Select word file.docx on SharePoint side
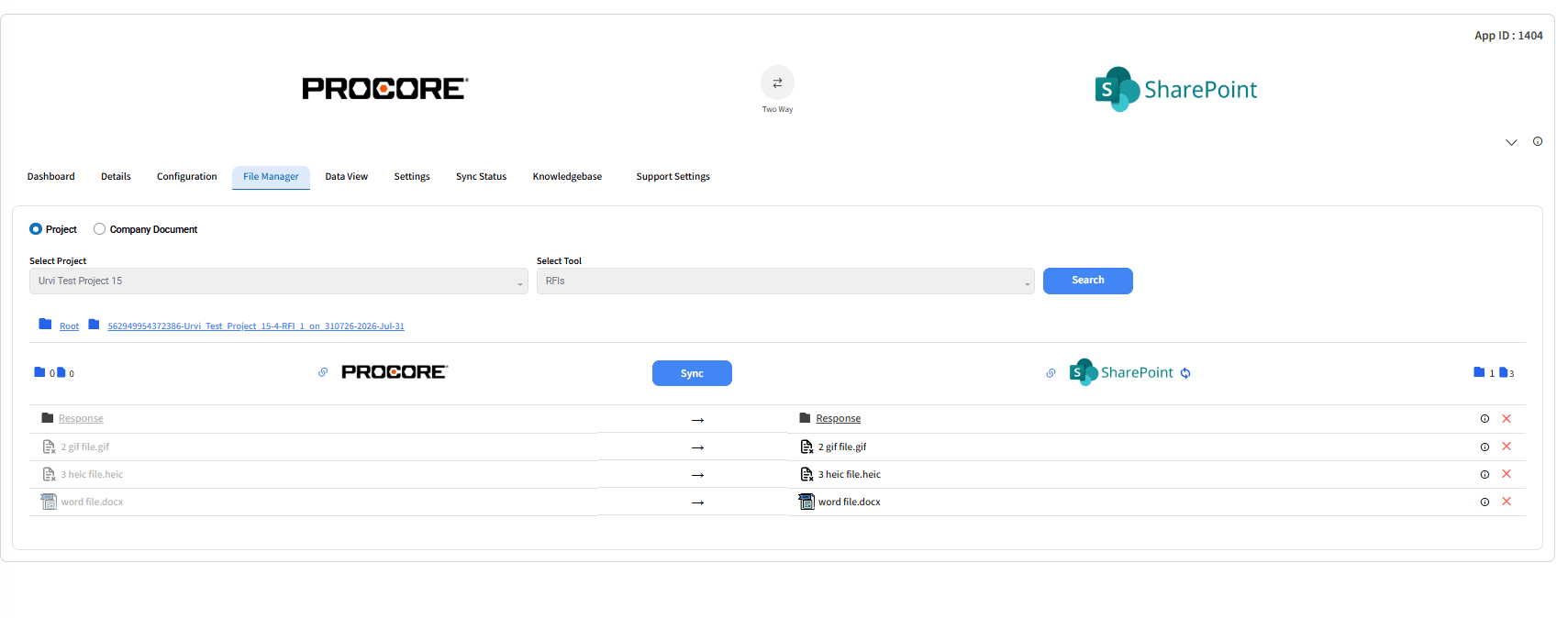1568x618 pixels. 850,502
